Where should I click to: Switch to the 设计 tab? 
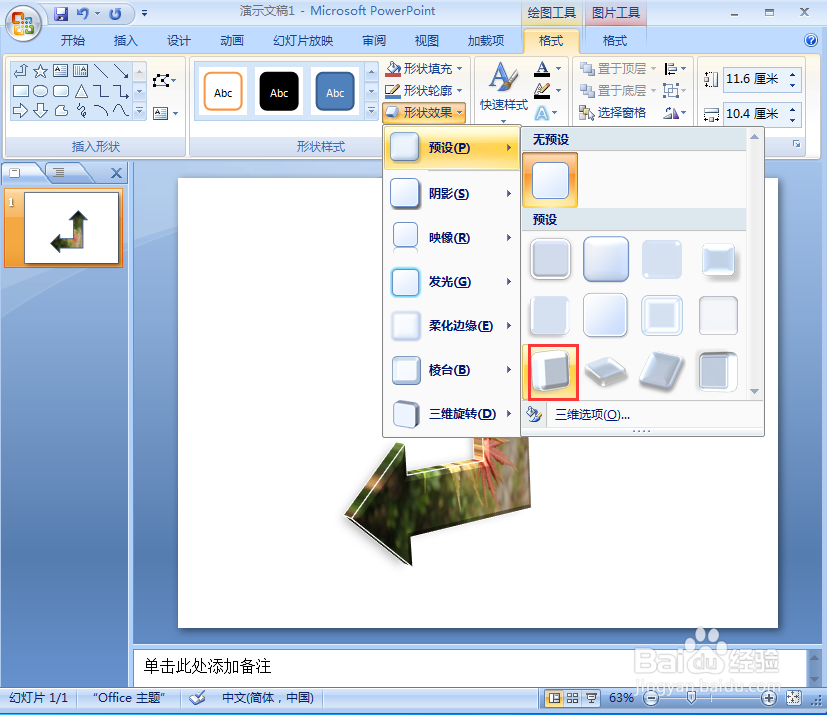(179, 41)
